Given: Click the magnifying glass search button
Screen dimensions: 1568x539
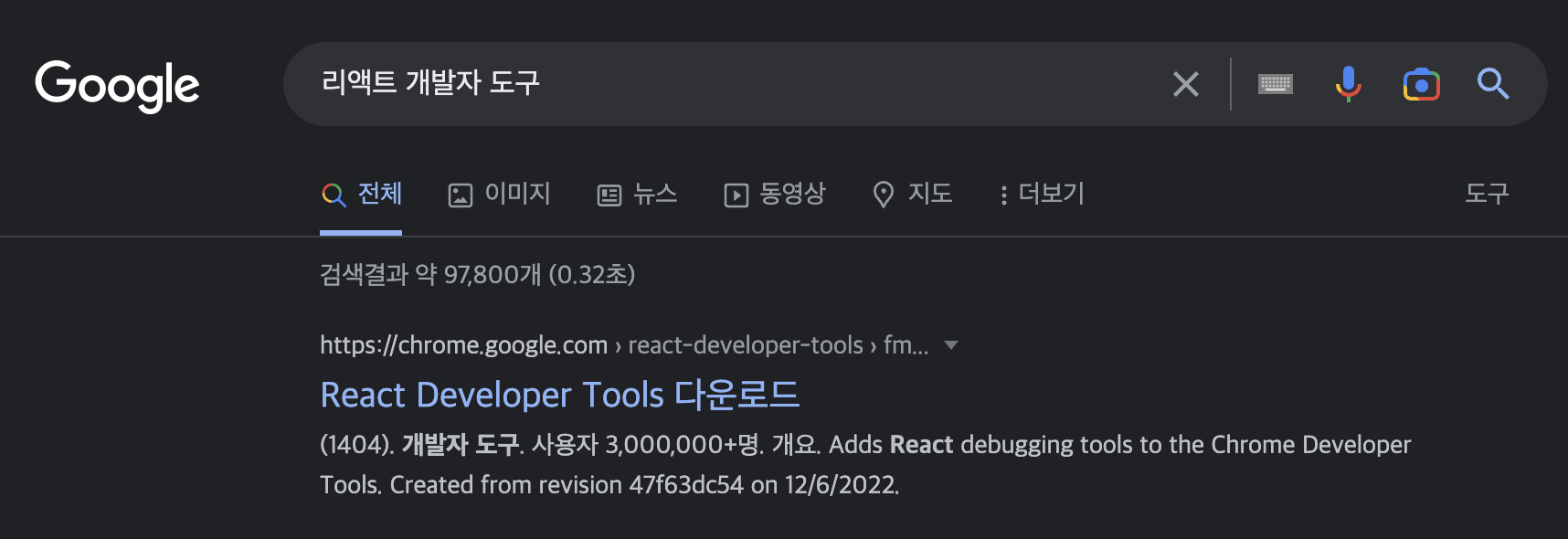Looking at the screenshot, I should point(1492,84).
